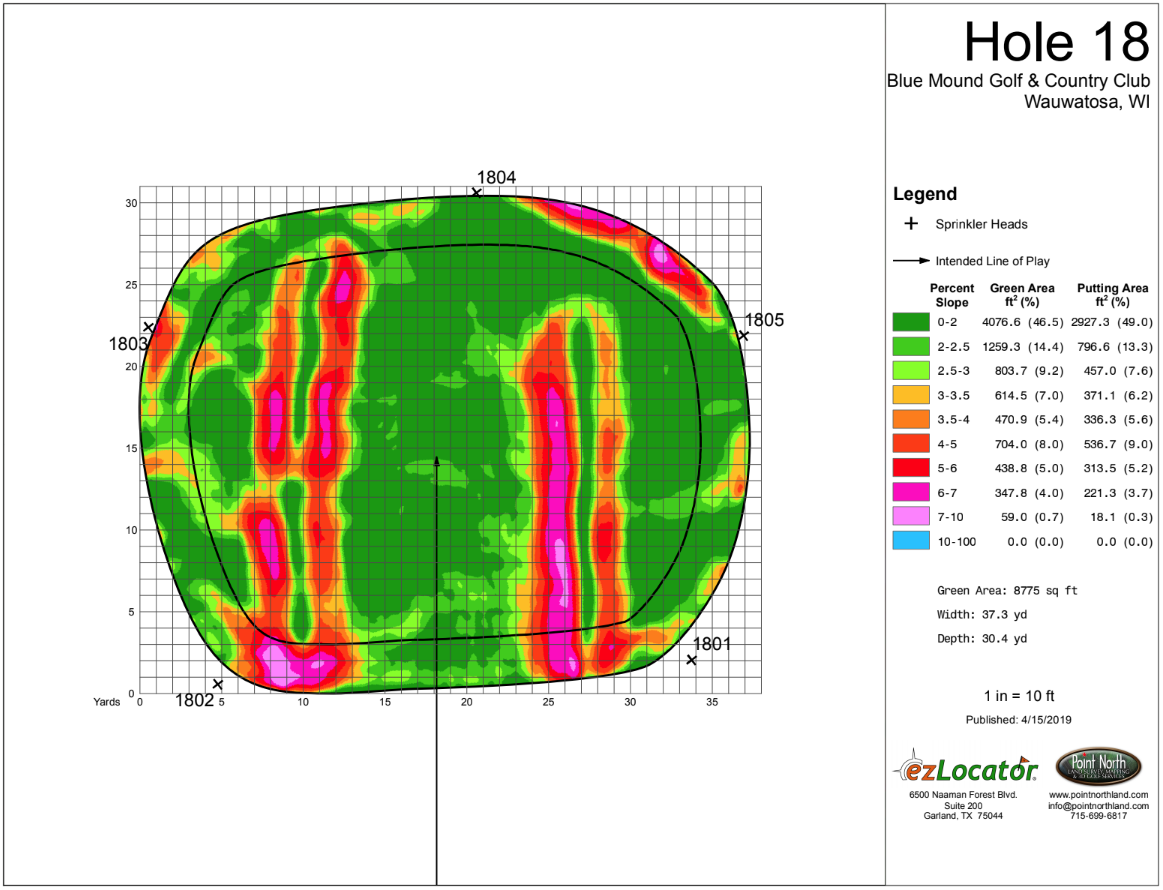Click the Sprinkler Heads plus symbol in legend
Screen dimensions: 1163x890
pos(911,223)
